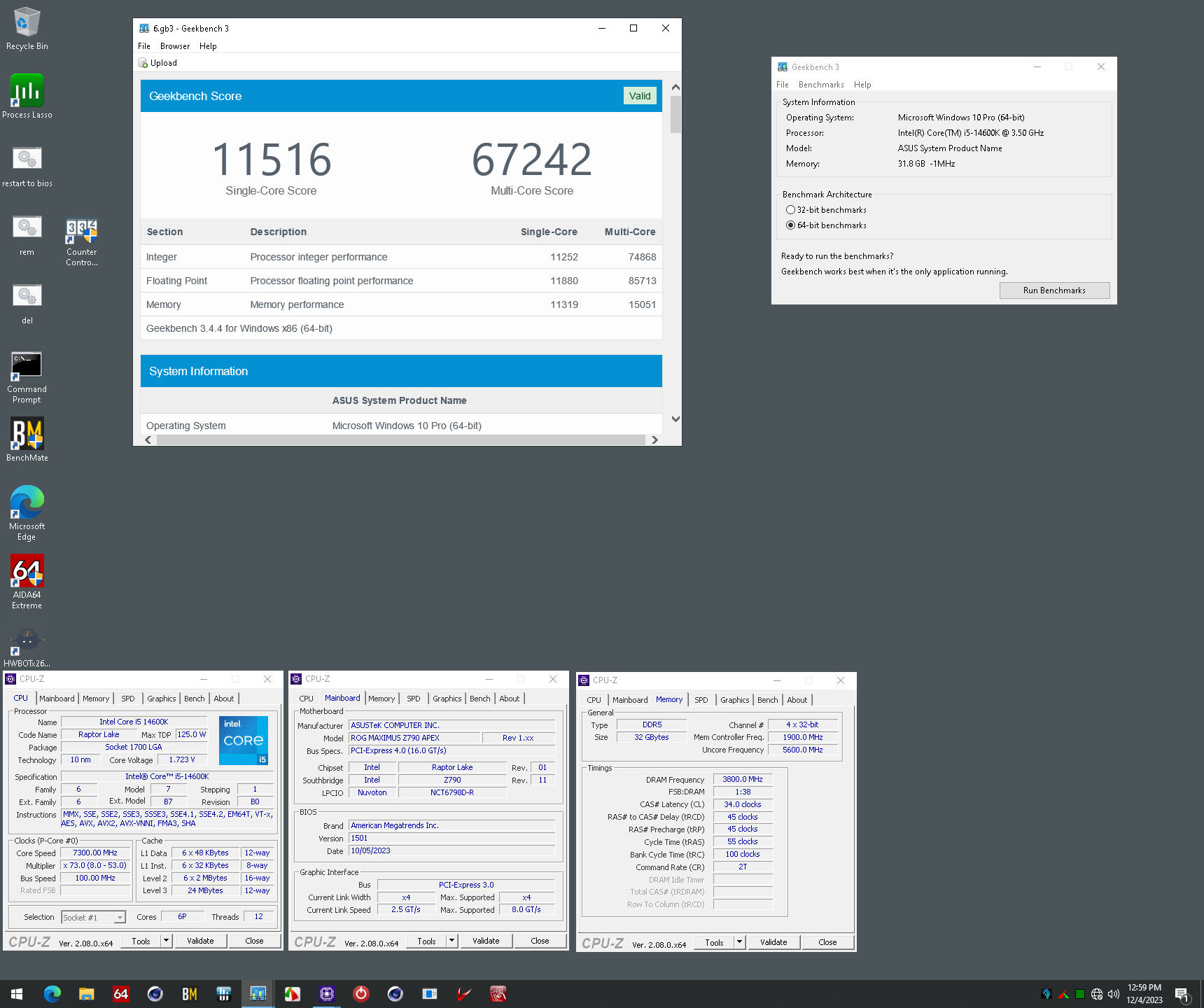Select the 'restart to bios' desktop shortcut

[x=27, y=166]
